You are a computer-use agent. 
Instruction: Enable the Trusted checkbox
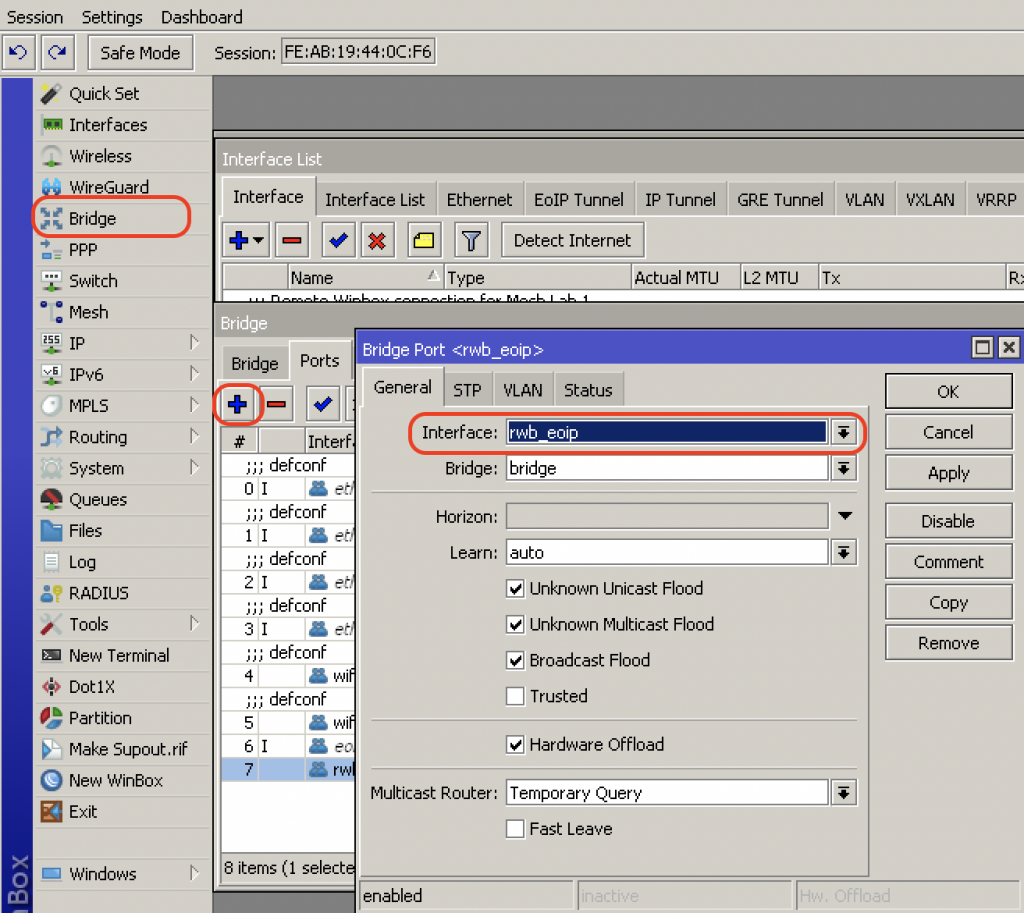coord(515,696)
